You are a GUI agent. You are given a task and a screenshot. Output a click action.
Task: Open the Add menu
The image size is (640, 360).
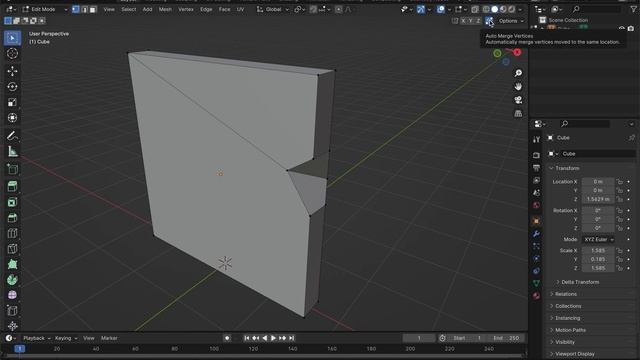coord(147,9)
